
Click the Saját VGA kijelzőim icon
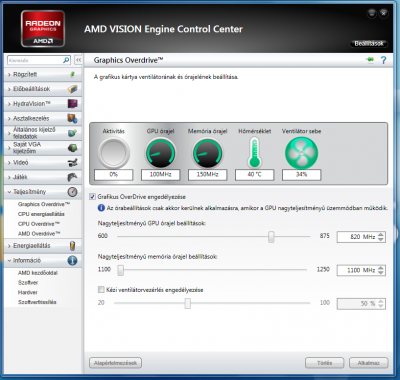[x=72, y=148]
